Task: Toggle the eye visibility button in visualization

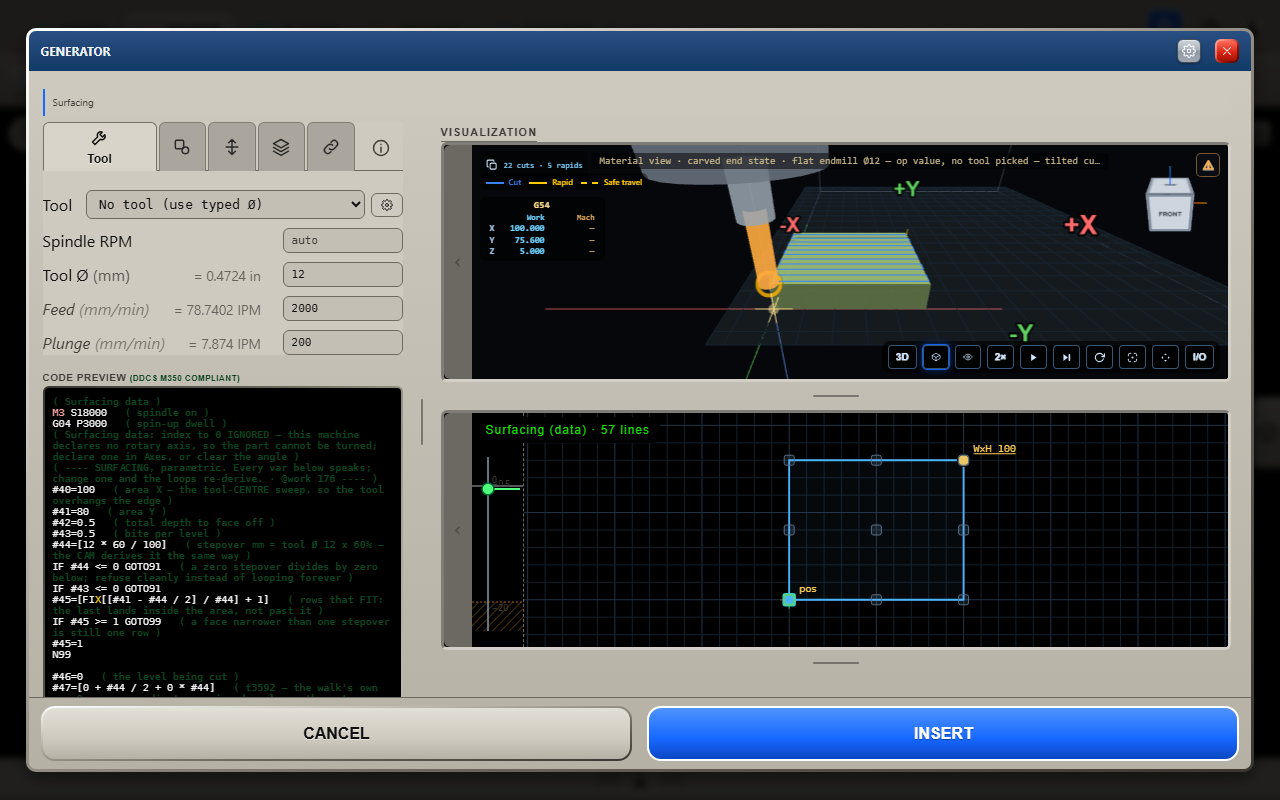Action: (x=967, y=357)
